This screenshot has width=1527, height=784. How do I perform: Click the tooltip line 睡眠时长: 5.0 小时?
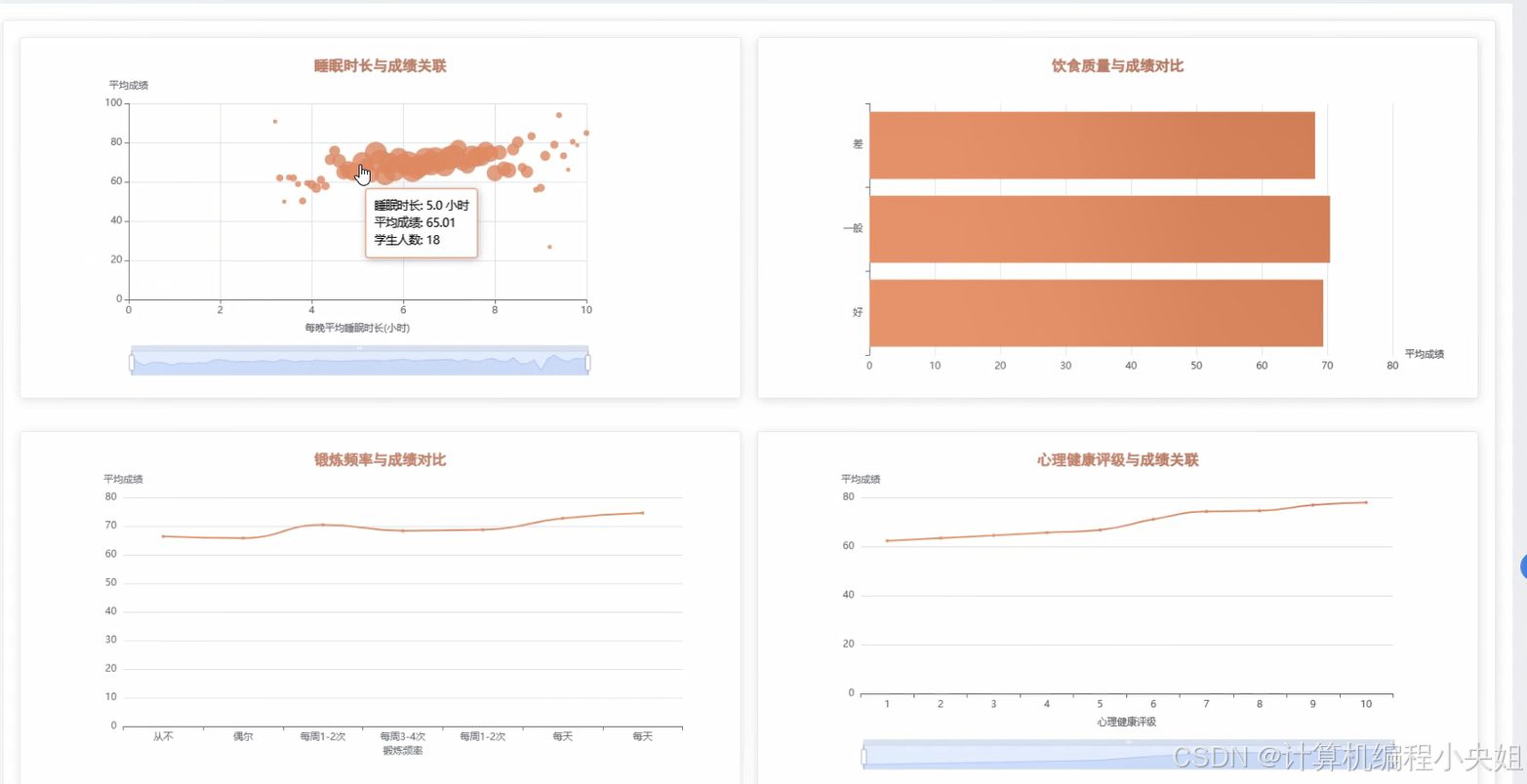pos(422,206)
